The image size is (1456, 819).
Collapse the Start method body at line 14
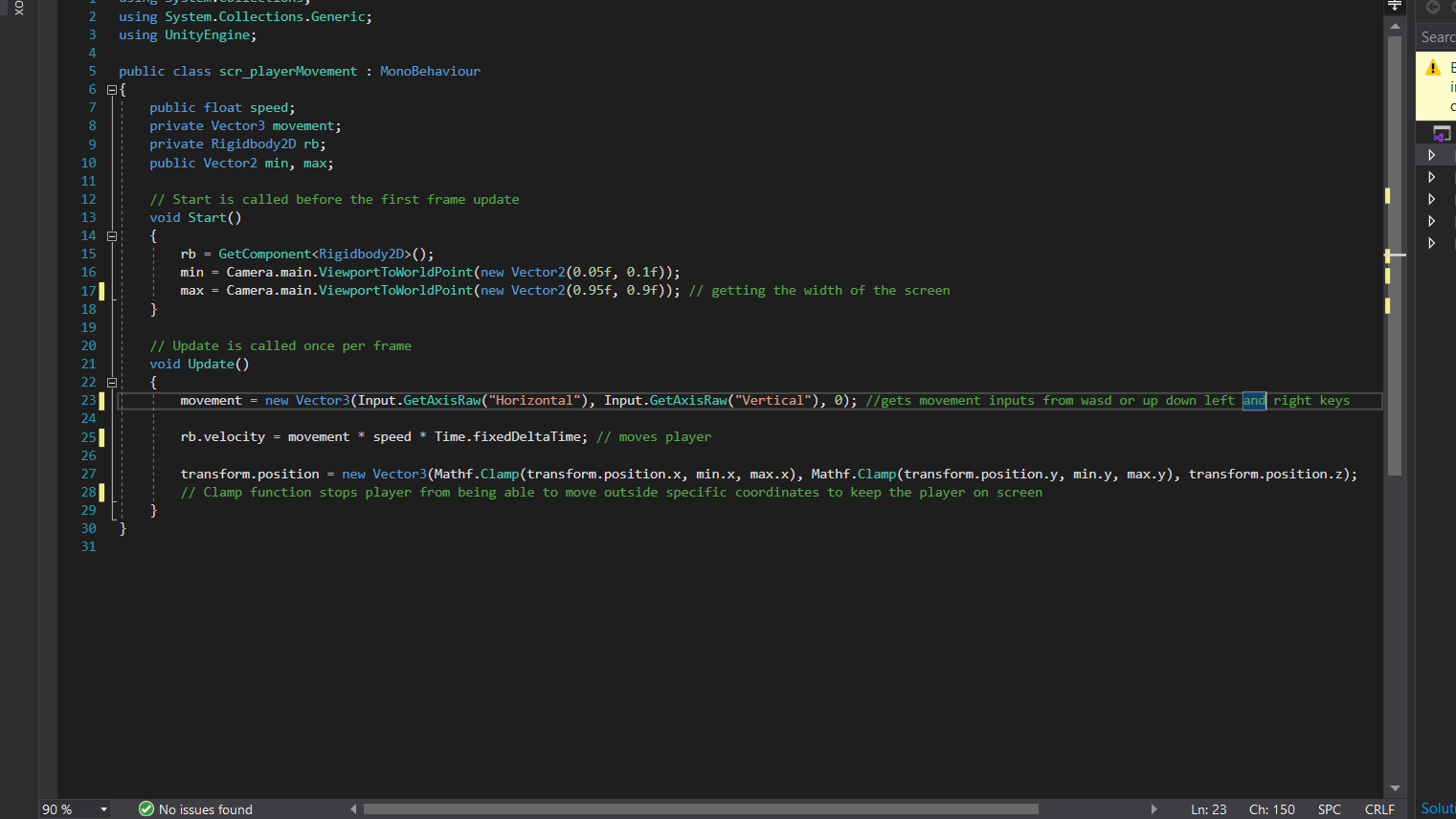point(112,236)
